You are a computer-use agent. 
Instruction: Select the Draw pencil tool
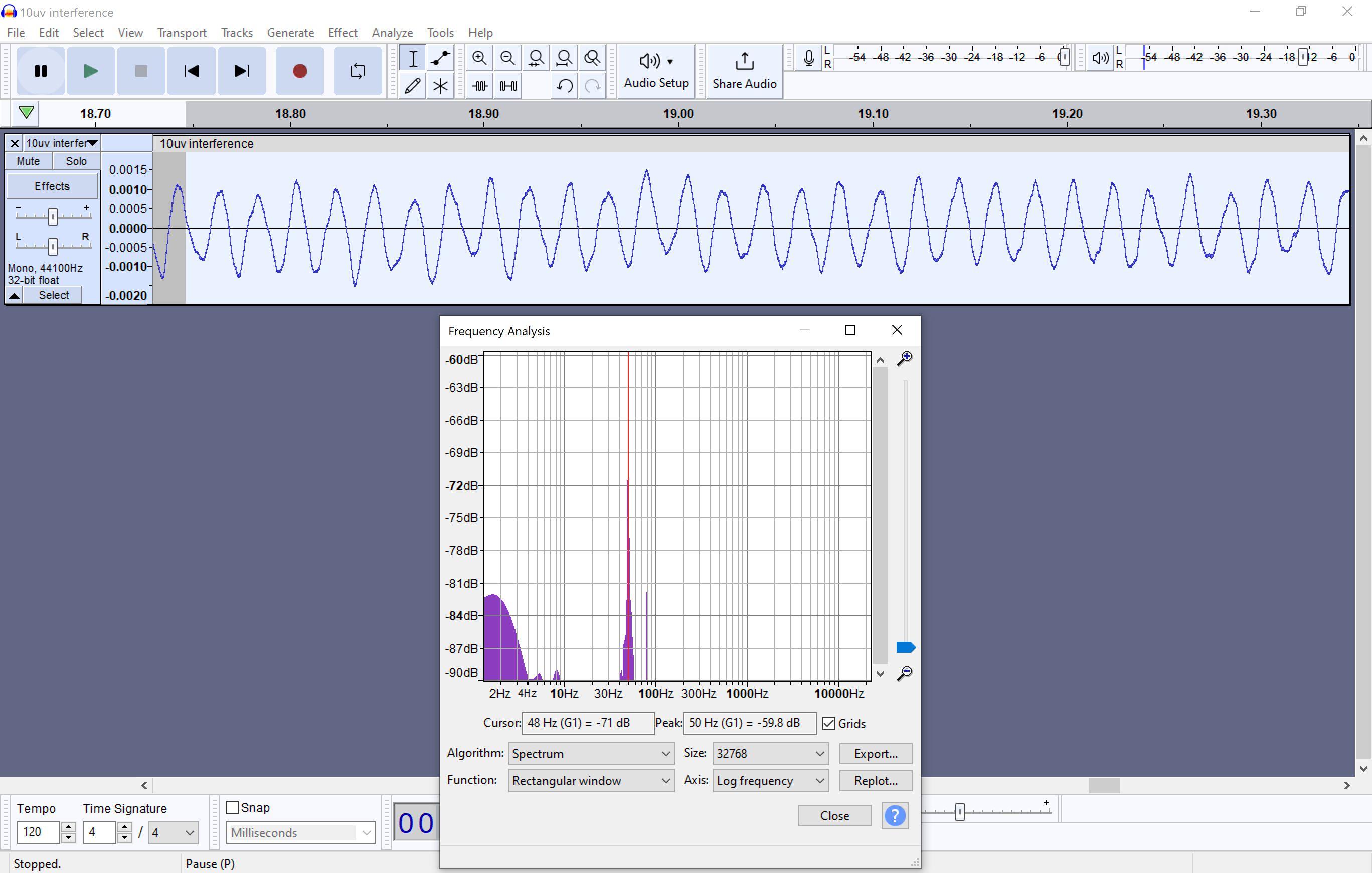tap(413, 86)
